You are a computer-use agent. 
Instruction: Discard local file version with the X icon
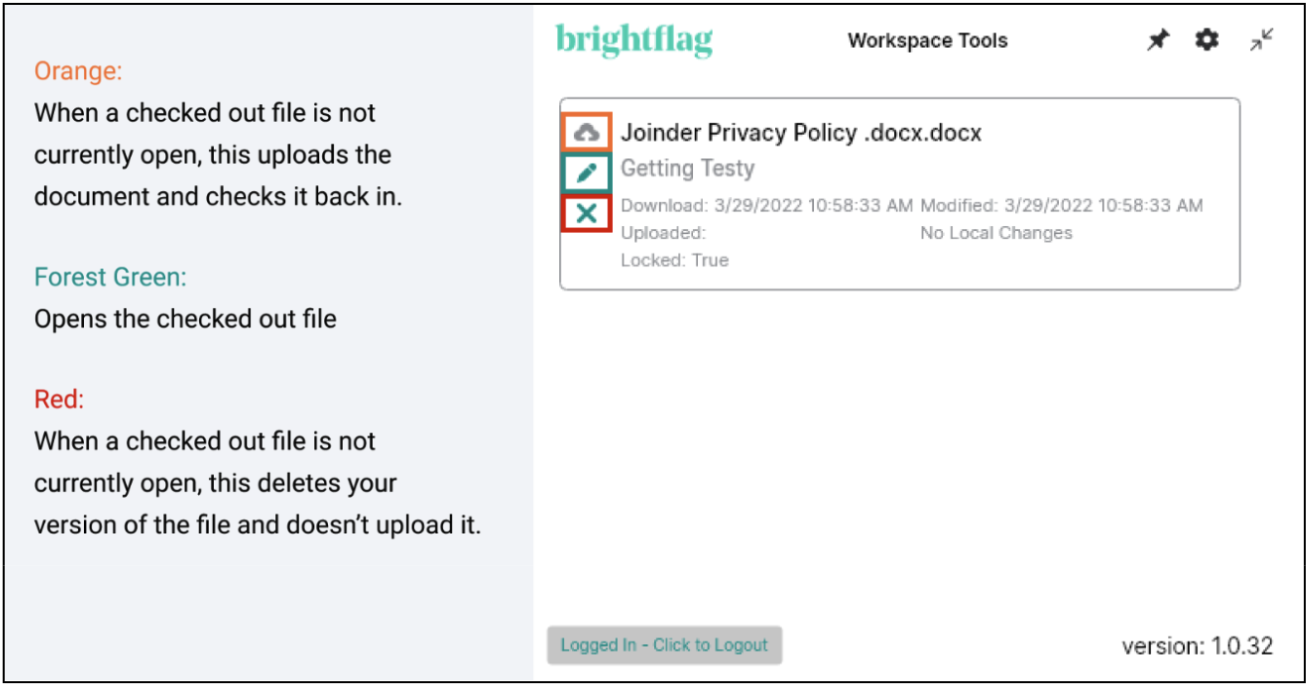tap(587, 212)
